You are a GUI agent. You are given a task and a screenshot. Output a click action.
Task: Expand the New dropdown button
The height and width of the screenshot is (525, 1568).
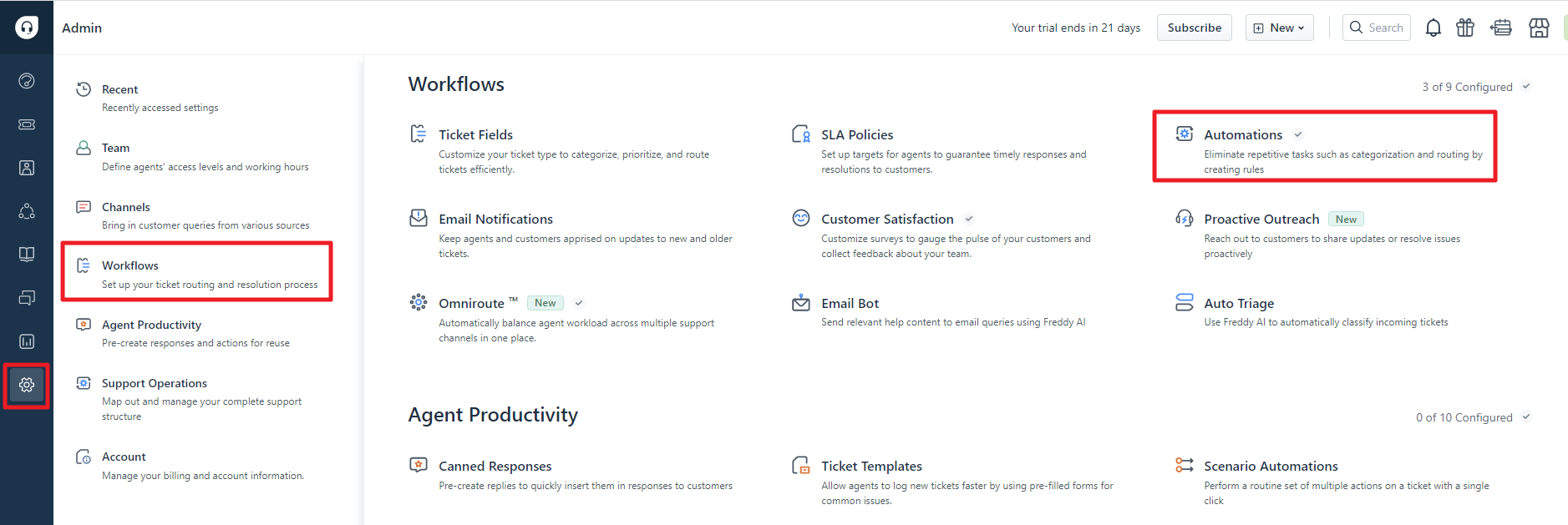point(1279,28)
